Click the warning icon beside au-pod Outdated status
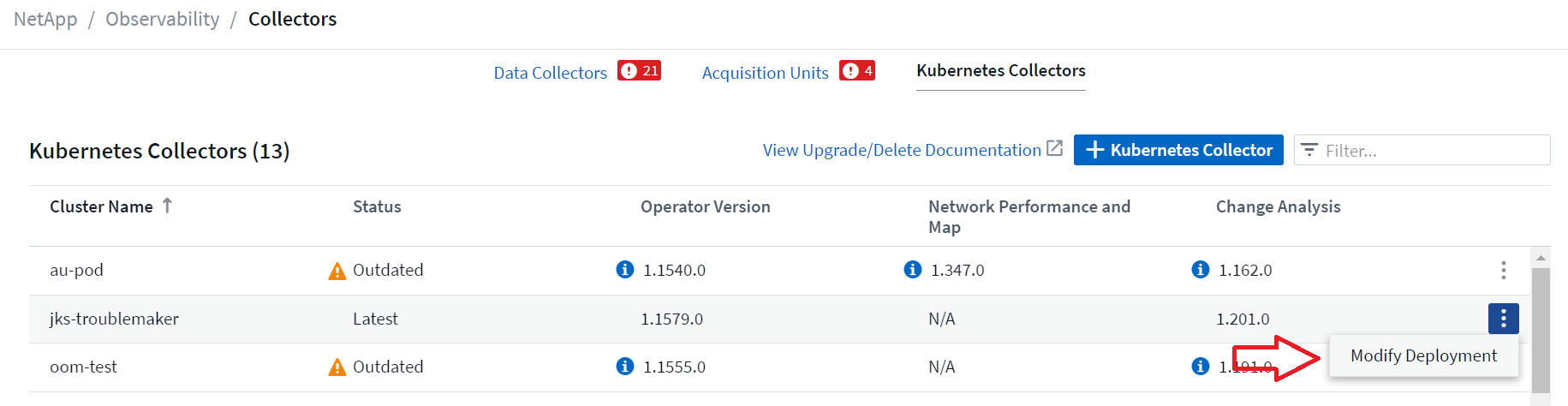Image resolution: width=1568 pixels, height=406 pixels. pyautogui.click(x=337, y=272)
